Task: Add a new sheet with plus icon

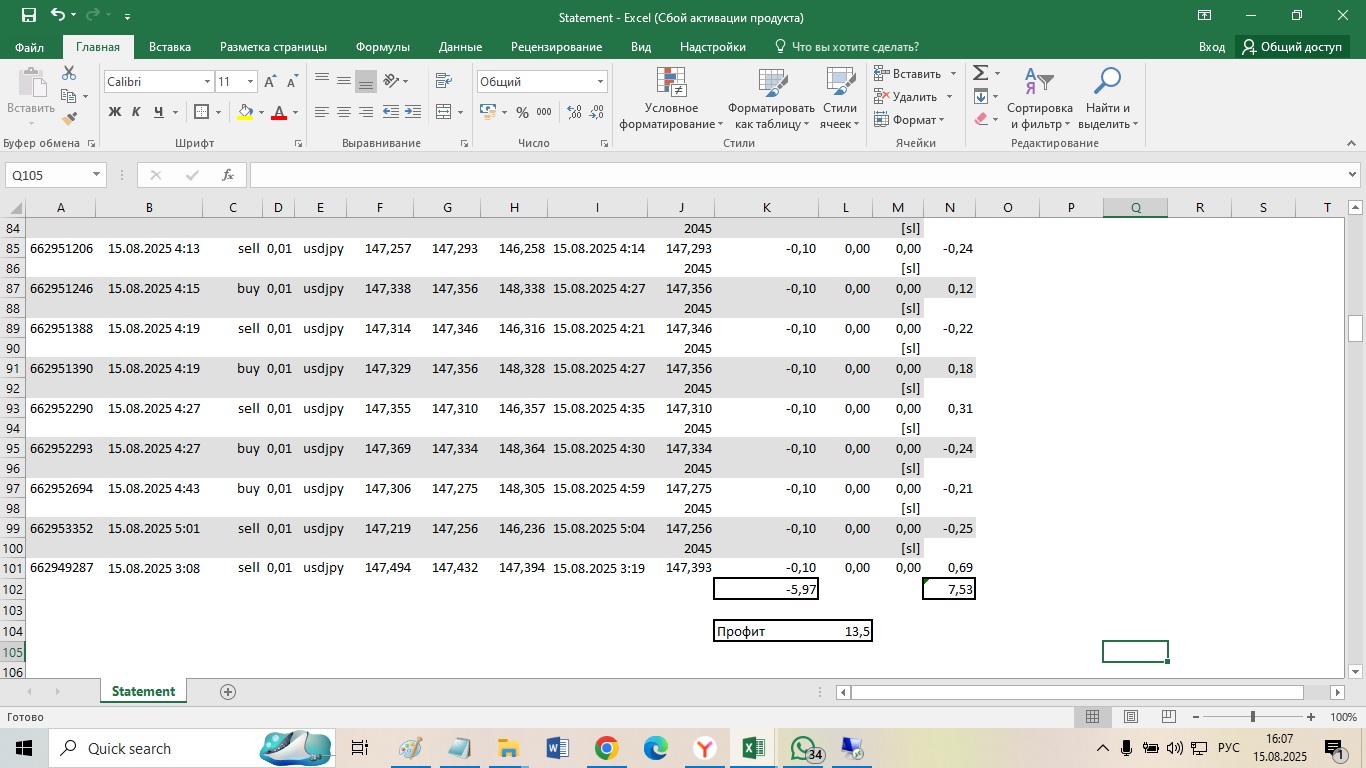Action: pos(227,692)
